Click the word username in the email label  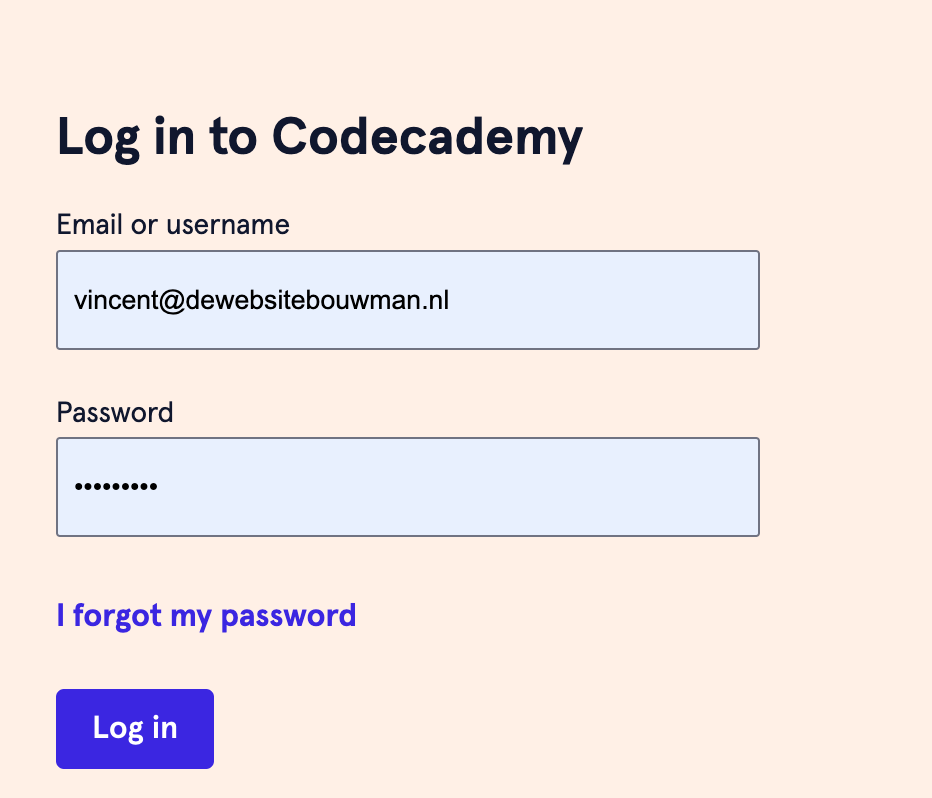click(x=227, y=224)
